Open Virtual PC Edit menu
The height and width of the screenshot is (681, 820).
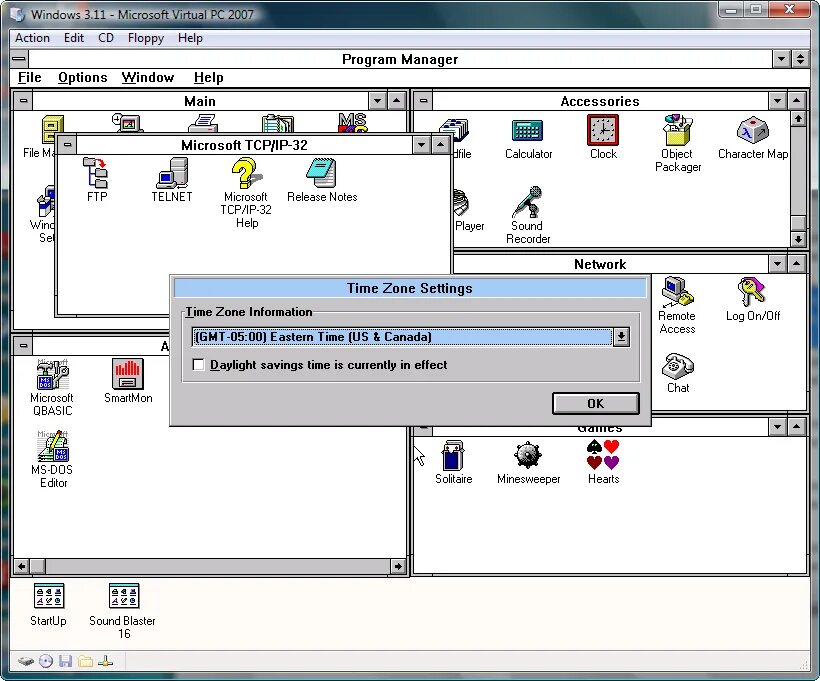(74, 38)
